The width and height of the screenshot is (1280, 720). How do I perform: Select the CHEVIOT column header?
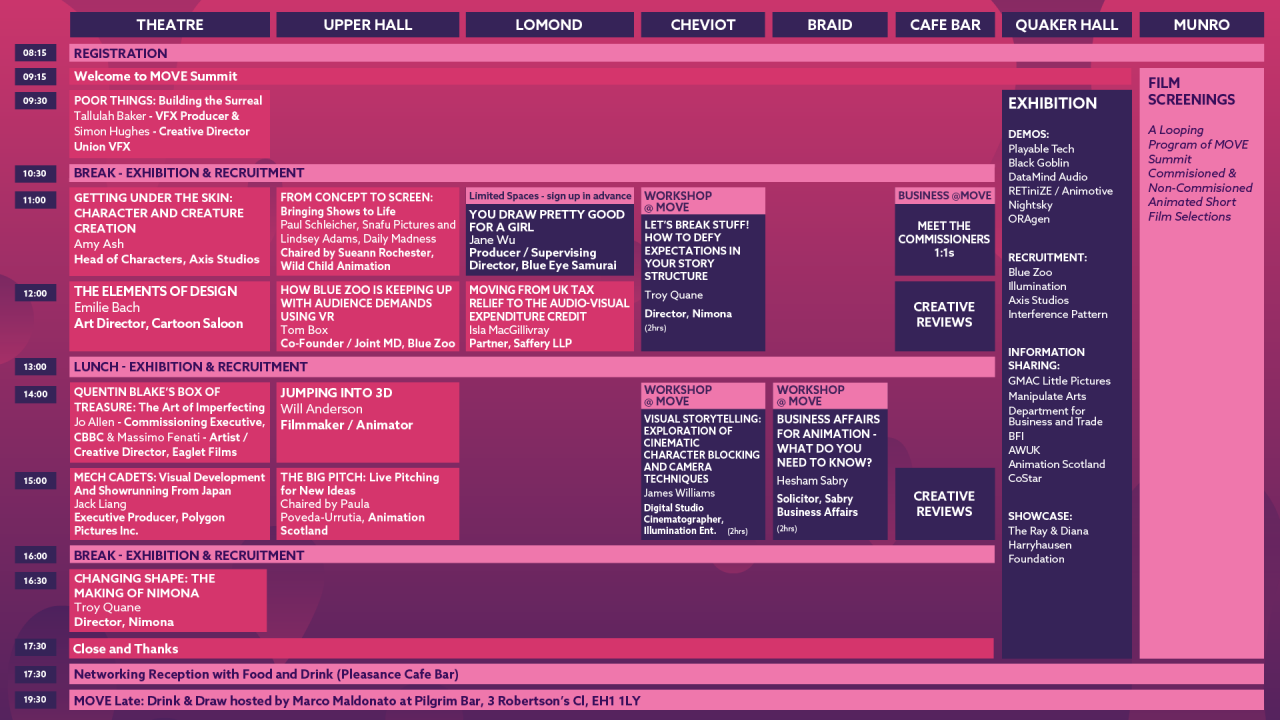pyautogui.click(x=703, y=25)
